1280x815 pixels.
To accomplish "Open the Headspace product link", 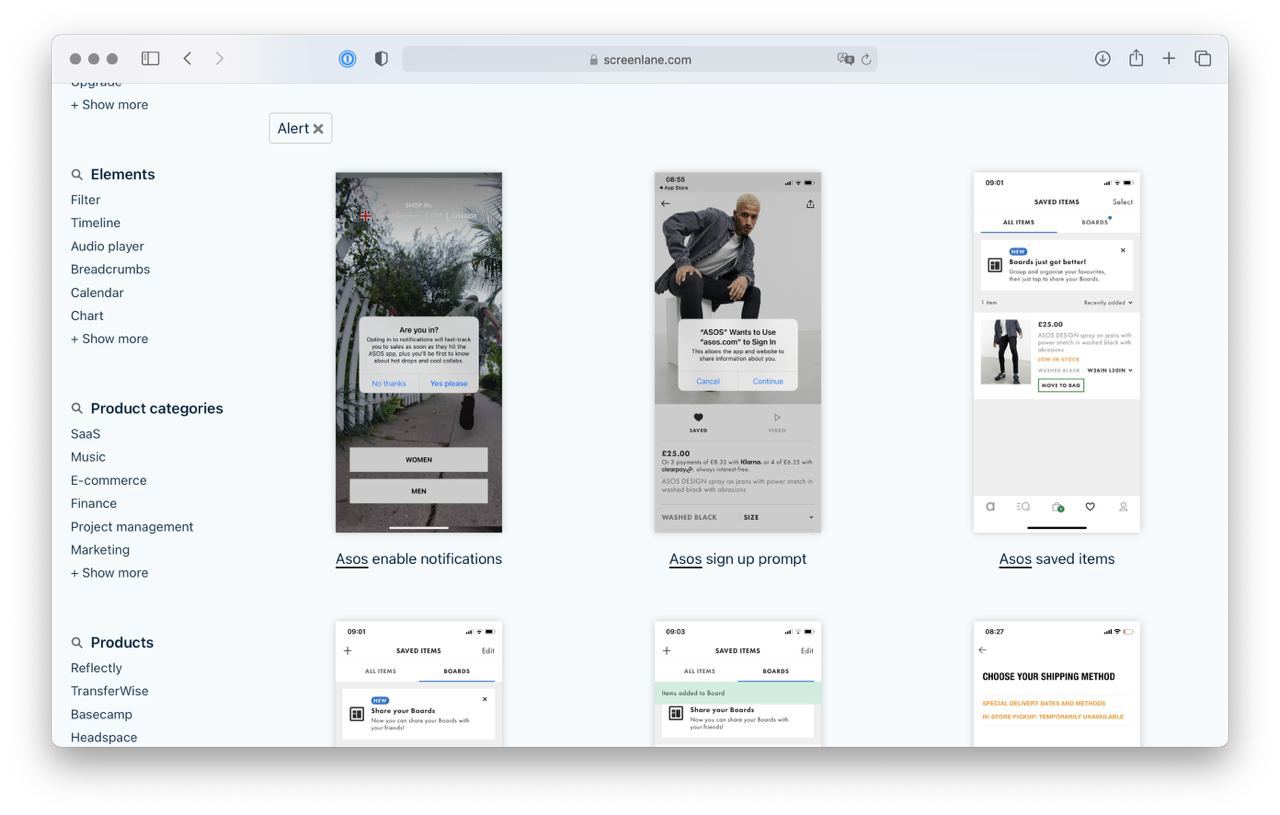I will pos(104,737).
